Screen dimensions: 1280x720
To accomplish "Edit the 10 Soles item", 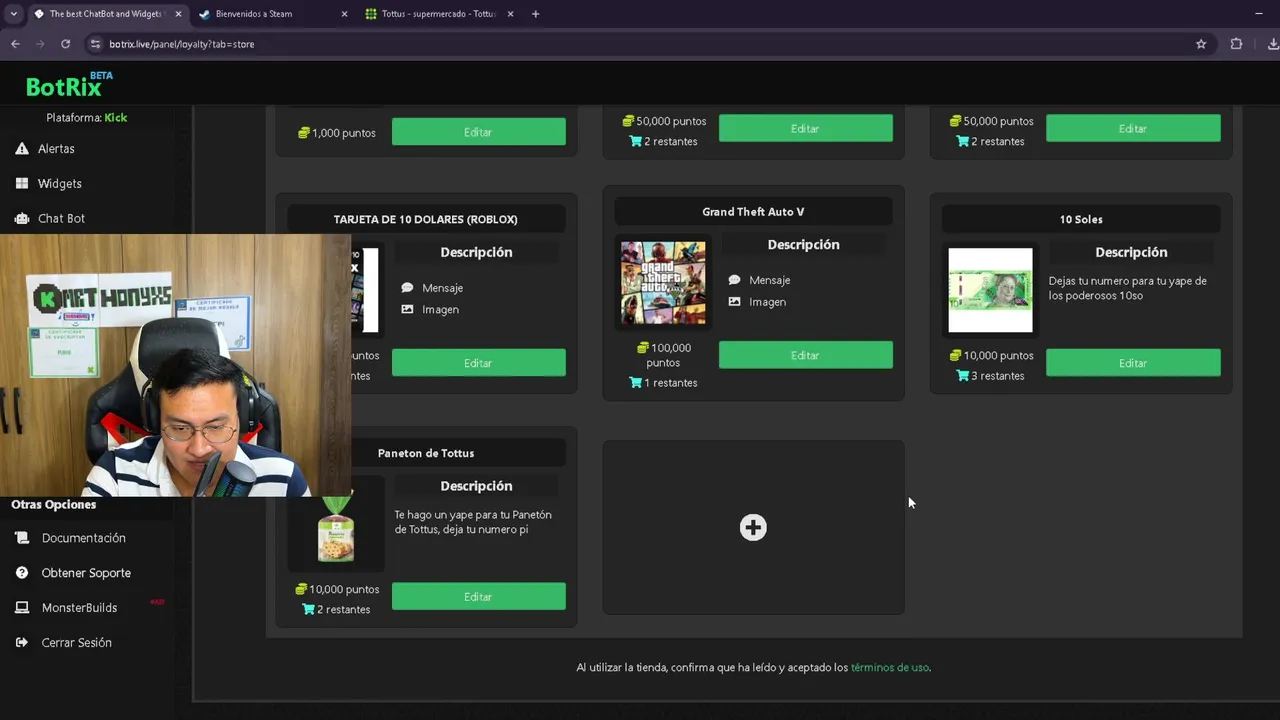I will [1133, 363].
